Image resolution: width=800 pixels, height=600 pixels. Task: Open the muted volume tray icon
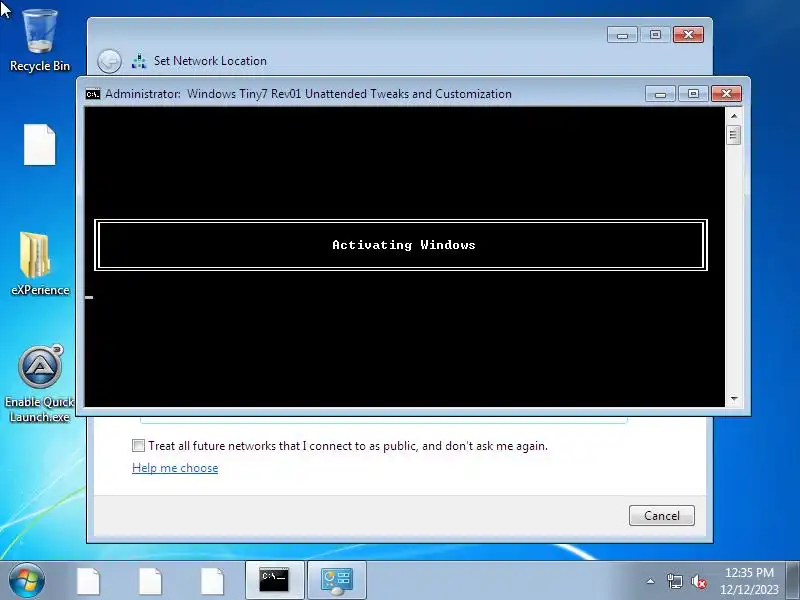pyautogui.click(x=698, y=581)
